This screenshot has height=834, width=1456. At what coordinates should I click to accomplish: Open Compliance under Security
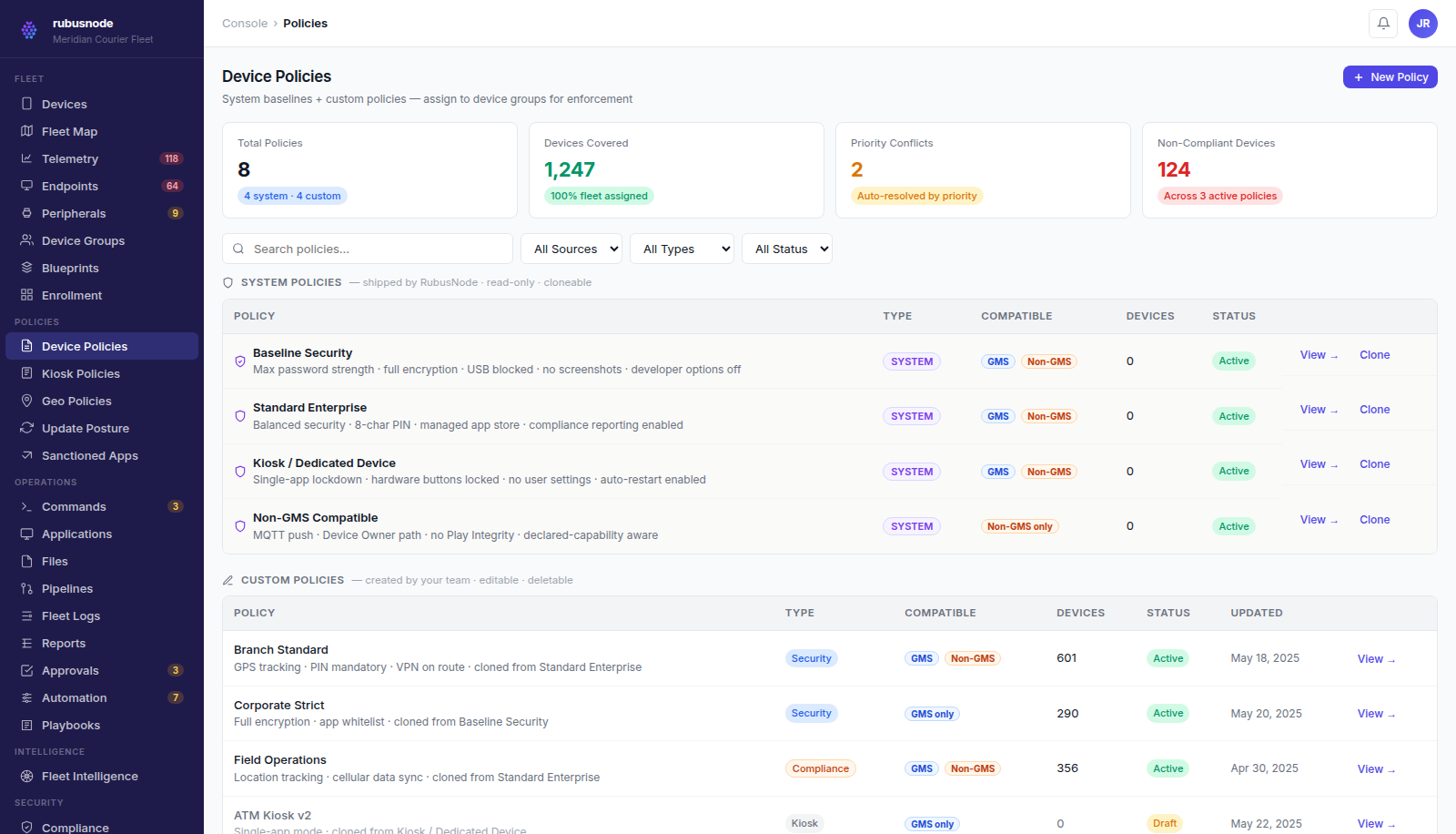pos(102,827)
